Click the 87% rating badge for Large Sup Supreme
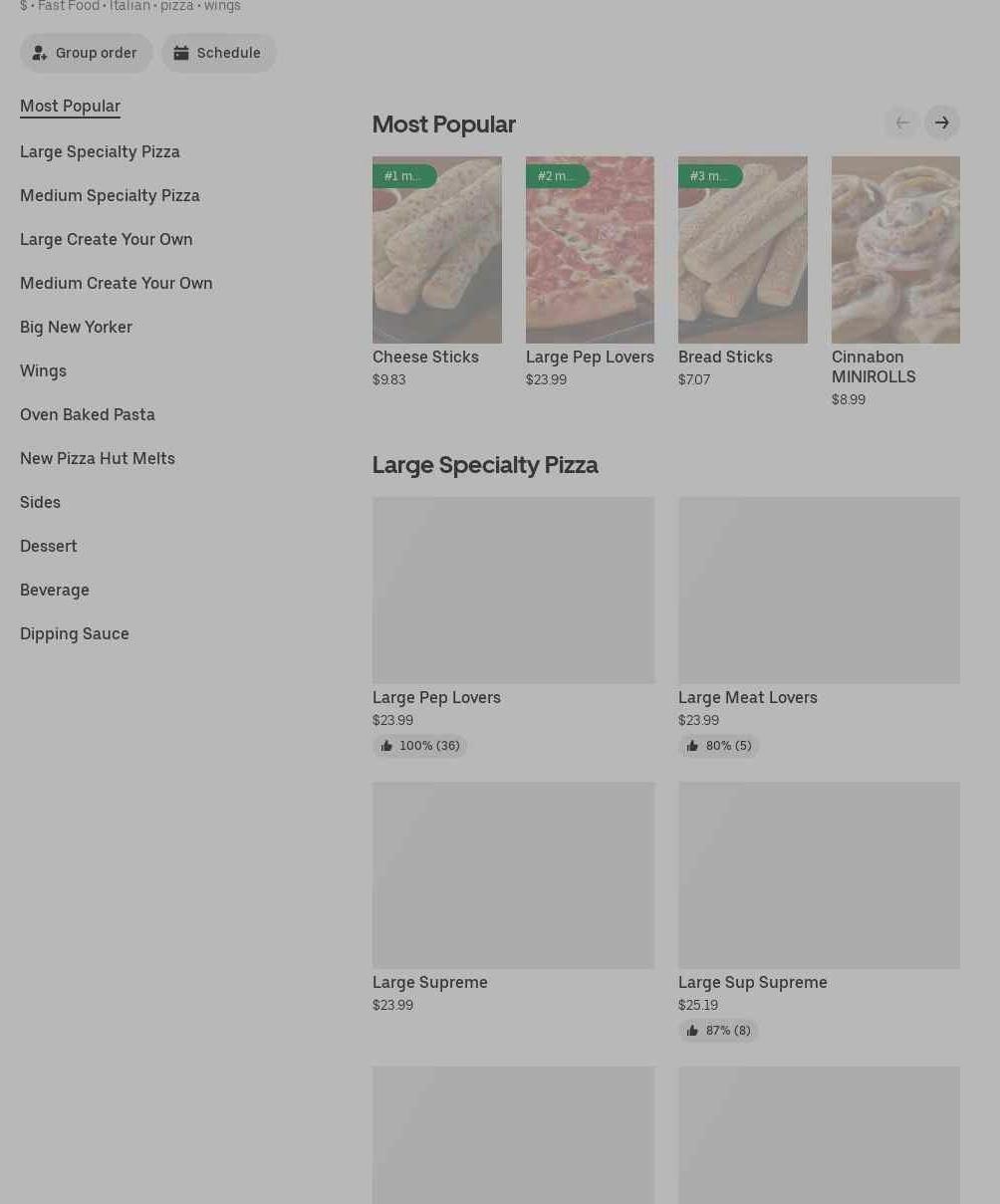Screen dimensions: 1000x1204 [718, 1031]
